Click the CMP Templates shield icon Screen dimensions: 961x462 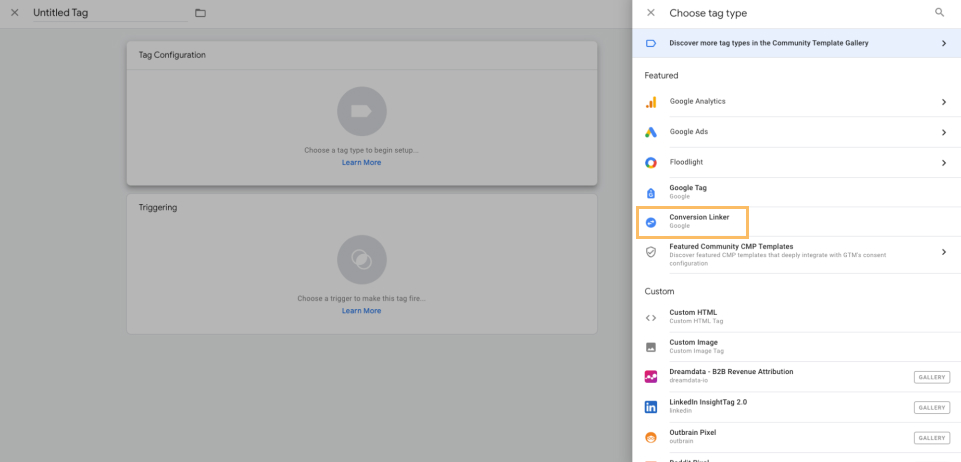click(x=651, y=252)
